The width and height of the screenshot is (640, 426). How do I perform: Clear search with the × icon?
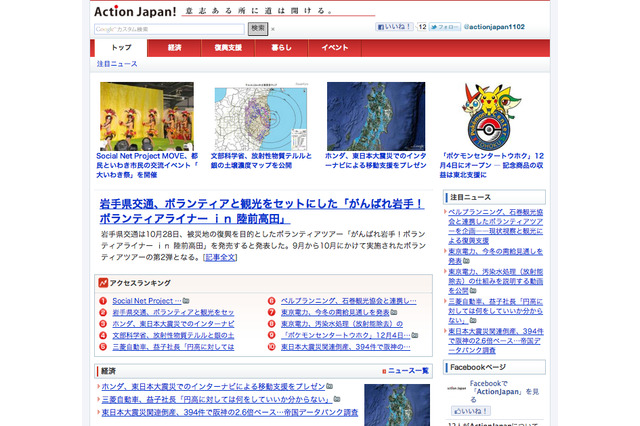(x=273, y=29)
